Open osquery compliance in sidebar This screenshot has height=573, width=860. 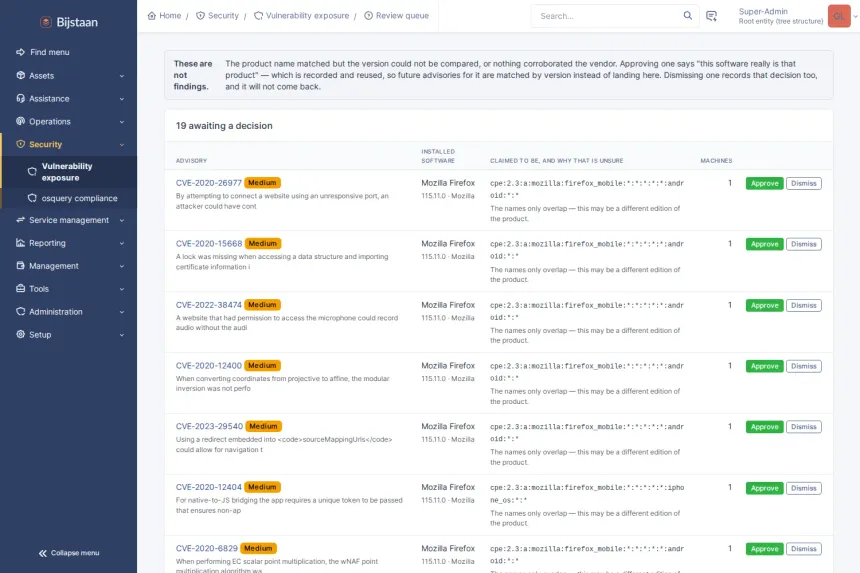tap(69, 198)
